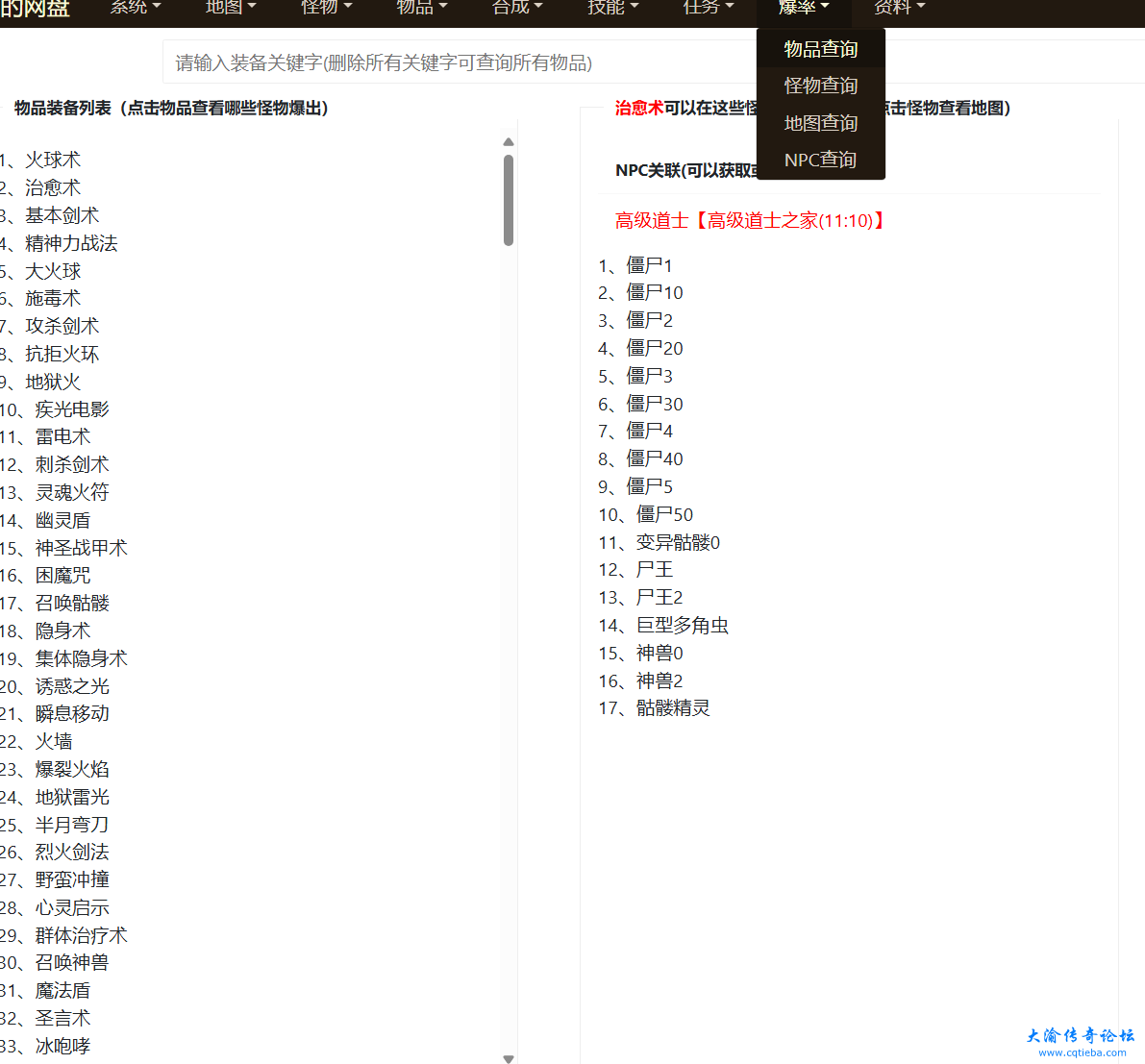This screenshot has height=1064, width=1145.
Task: Choose 怪物查询 from the dropdown
Action: (821, 86)
